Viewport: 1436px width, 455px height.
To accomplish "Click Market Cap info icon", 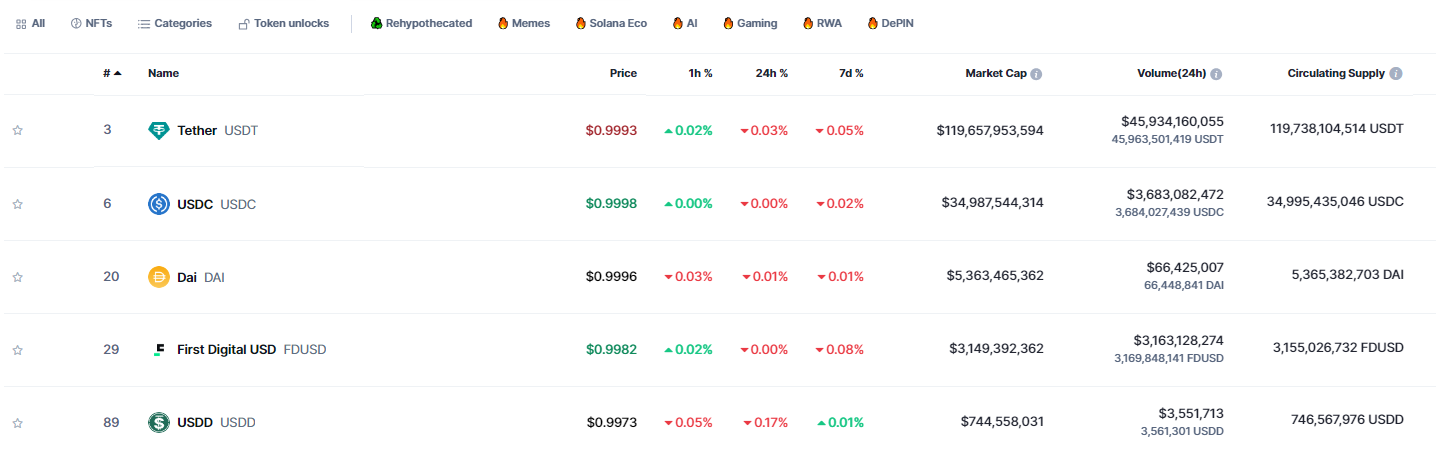I will (x=1036, y=74).
